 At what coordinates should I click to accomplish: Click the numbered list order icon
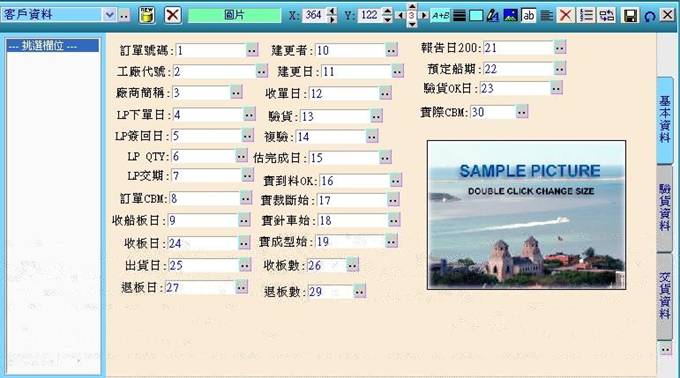coord(586,16)
